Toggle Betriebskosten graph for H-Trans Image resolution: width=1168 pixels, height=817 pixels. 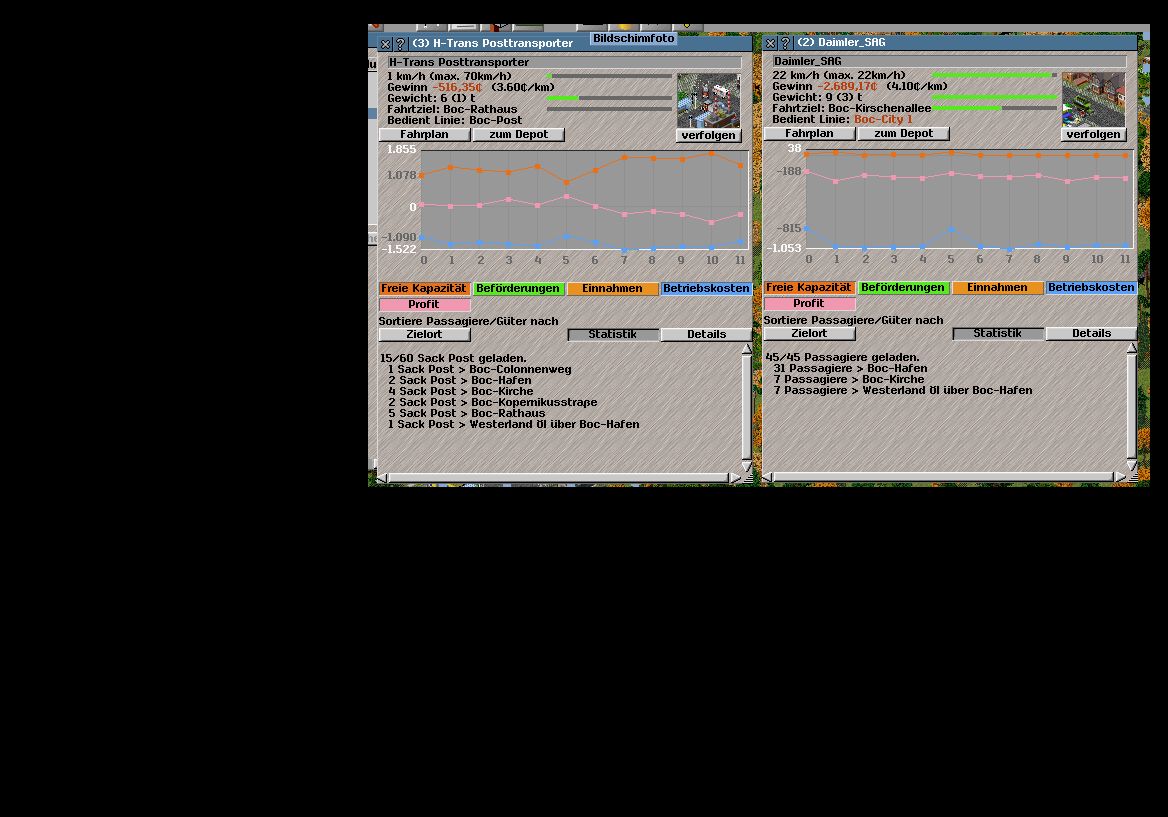coord(706,289)
